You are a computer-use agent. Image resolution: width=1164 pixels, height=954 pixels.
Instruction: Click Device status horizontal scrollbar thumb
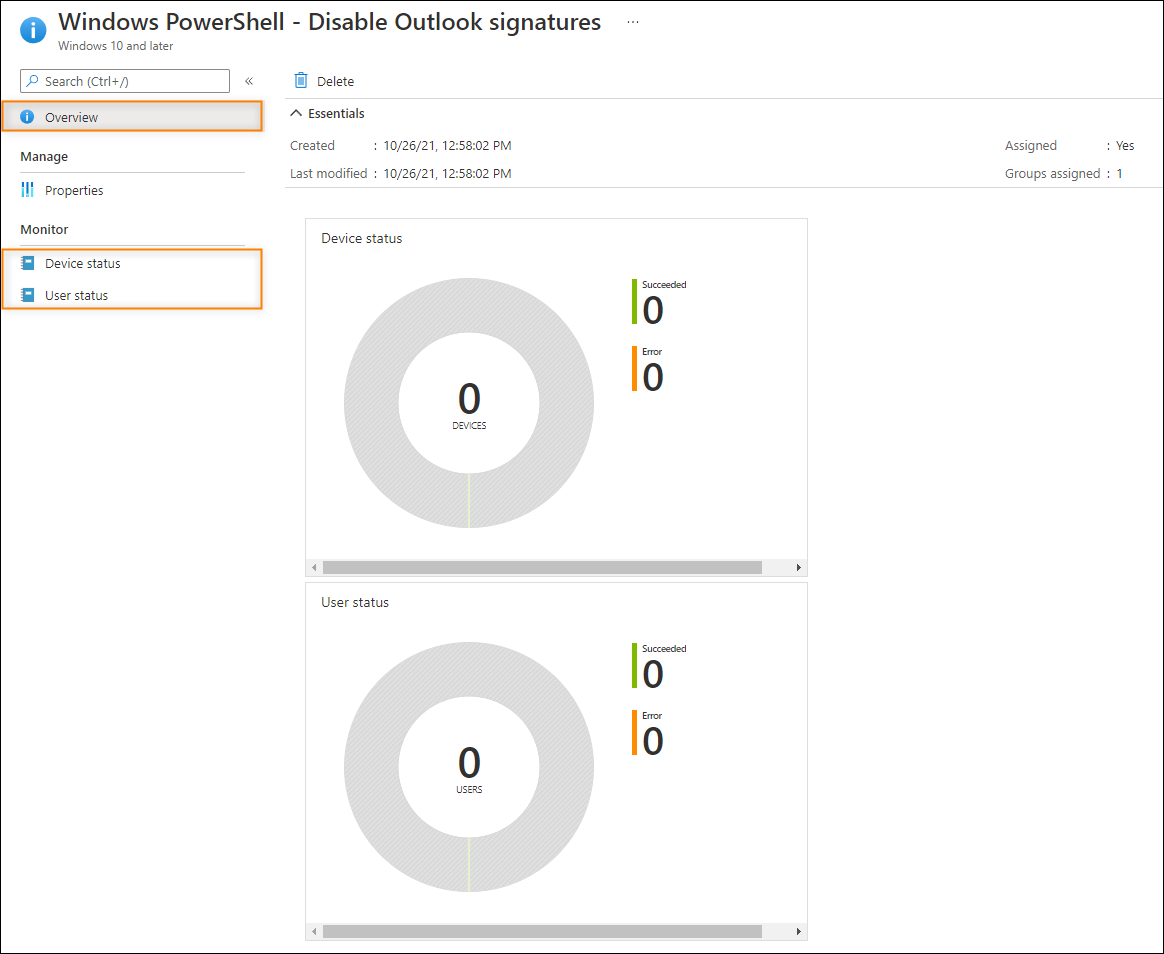point(542,567)
